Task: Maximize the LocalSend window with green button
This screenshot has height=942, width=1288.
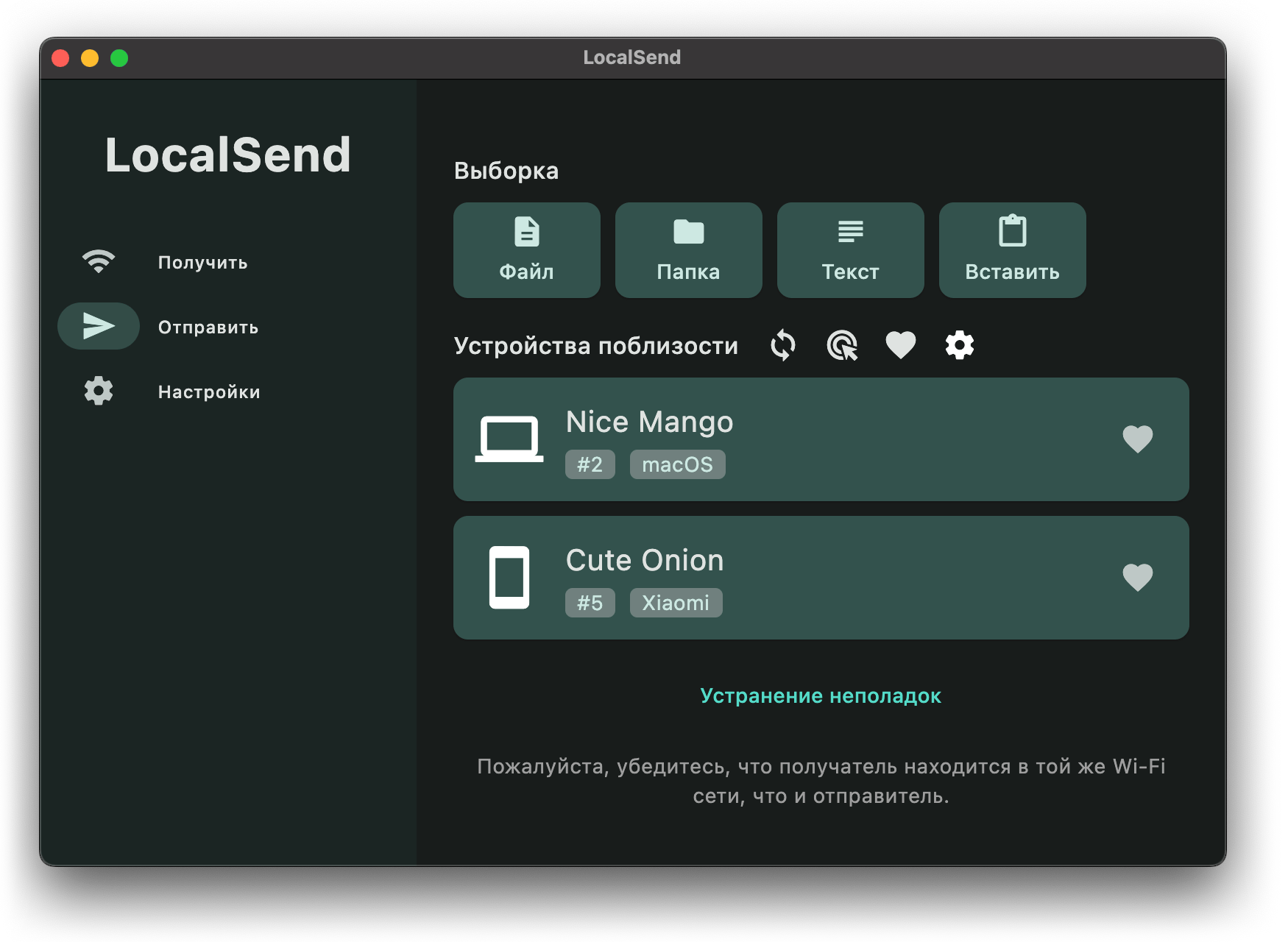Action: pyautogui.click(x=119, y=58)
